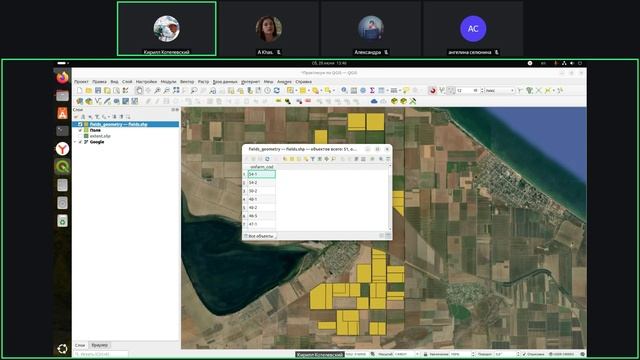Select the Zoom Out magnifier tool

tap(167, 91)
